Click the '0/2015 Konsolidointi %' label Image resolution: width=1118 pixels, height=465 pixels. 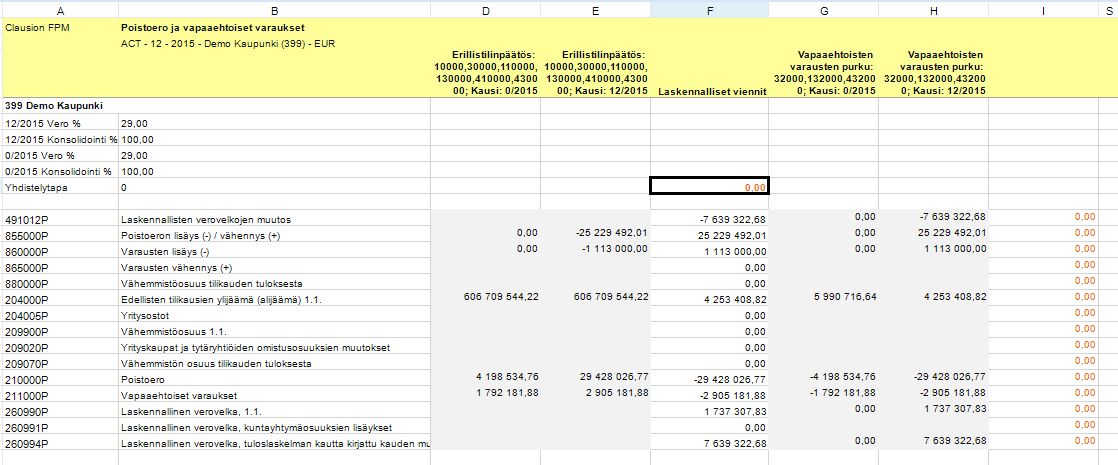click(x=58, y=171)
